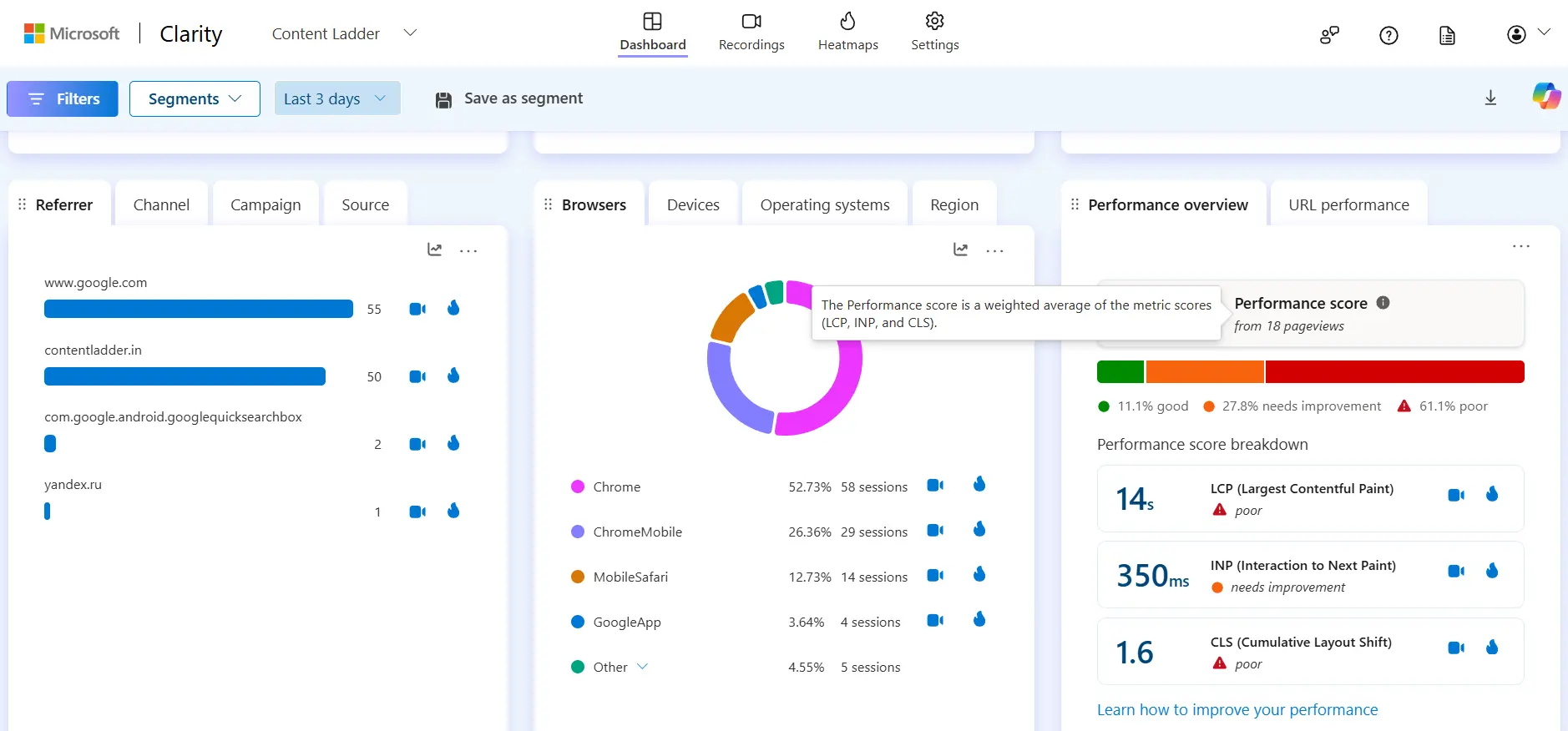Download the dashboard data
The width and height of the screenshot is (1568, 731).
pos(1490,98)
